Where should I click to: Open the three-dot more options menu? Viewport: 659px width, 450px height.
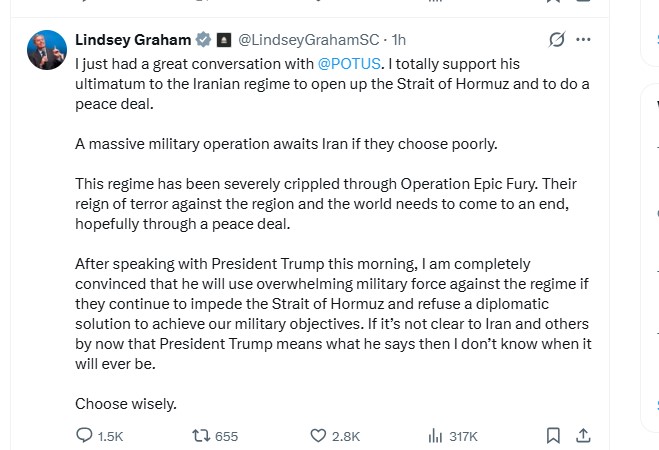[584, 40]
